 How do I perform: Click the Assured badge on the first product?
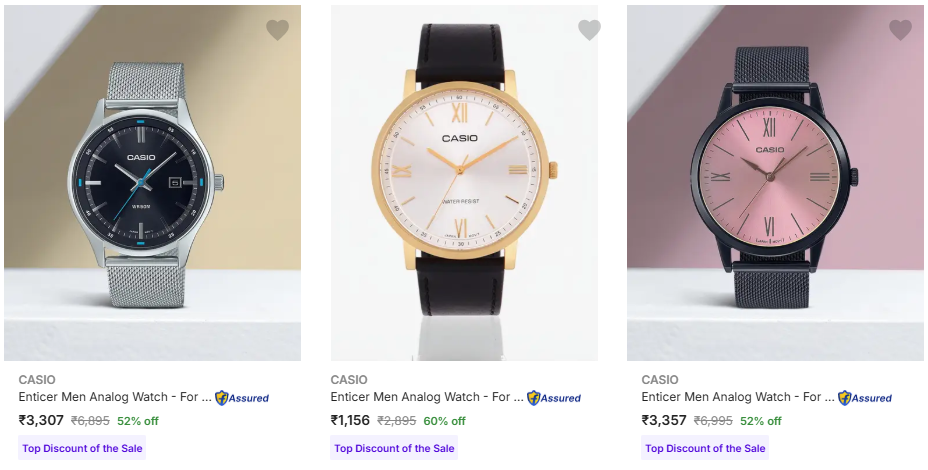(242, 398)
